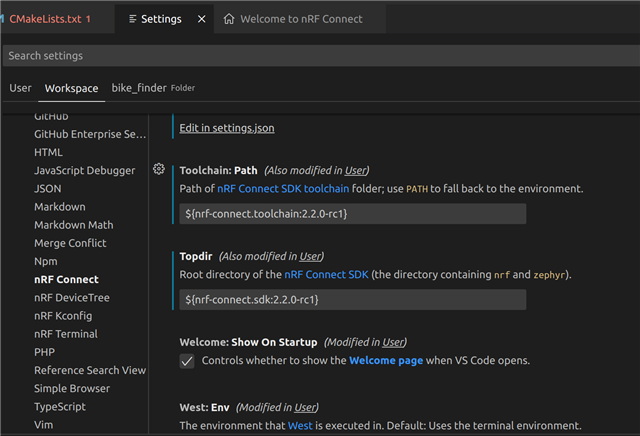Select Markdown Math in settings tree
Viewport: 640px width, 436px height.
point(74,225)
